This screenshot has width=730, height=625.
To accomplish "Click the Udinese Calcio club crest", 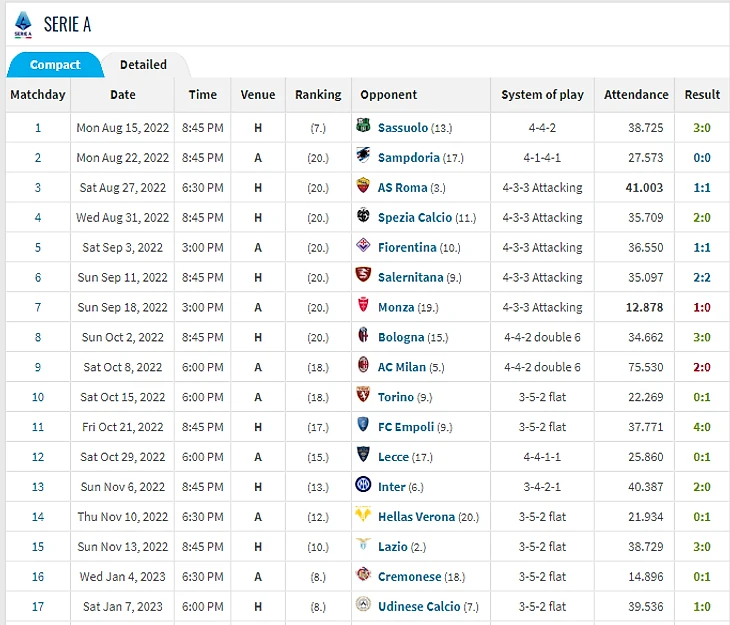I will pos(363,606).
